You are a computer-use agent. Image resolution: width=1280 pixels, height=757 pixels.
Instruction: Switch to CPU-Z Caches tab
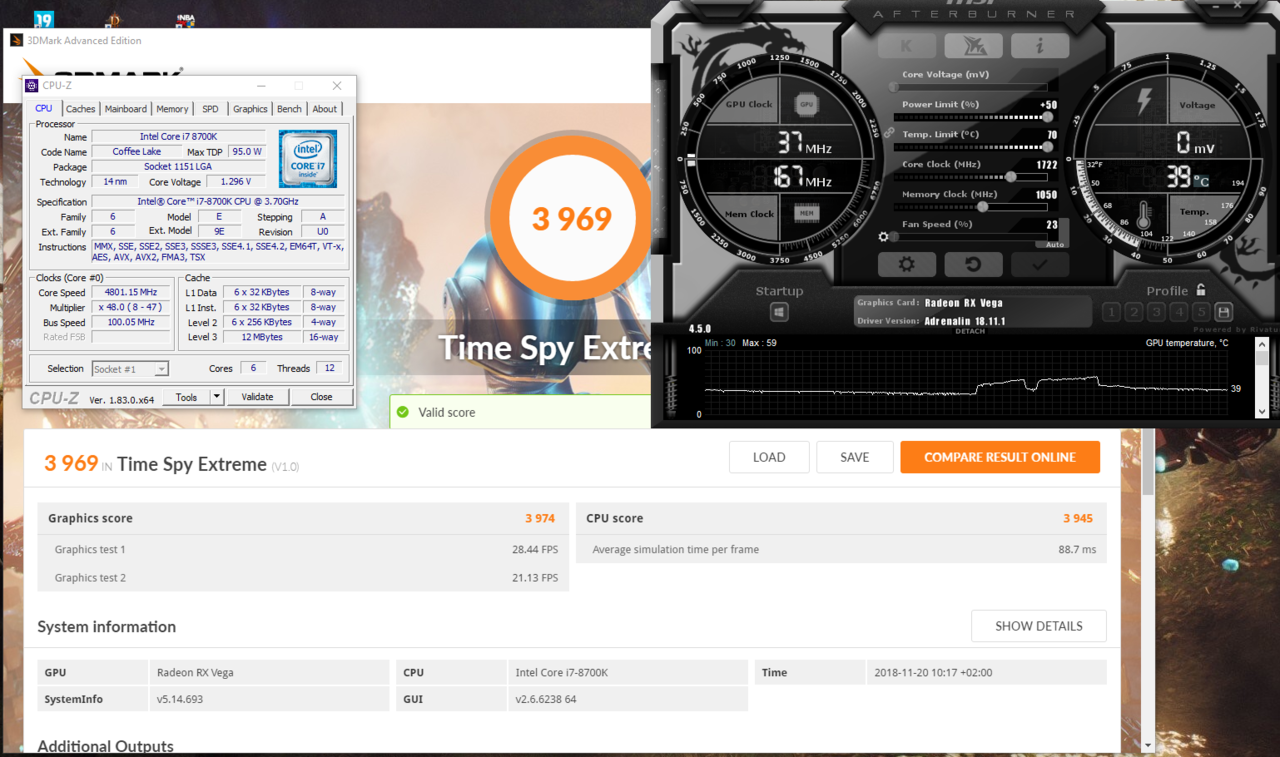point(81,109)
